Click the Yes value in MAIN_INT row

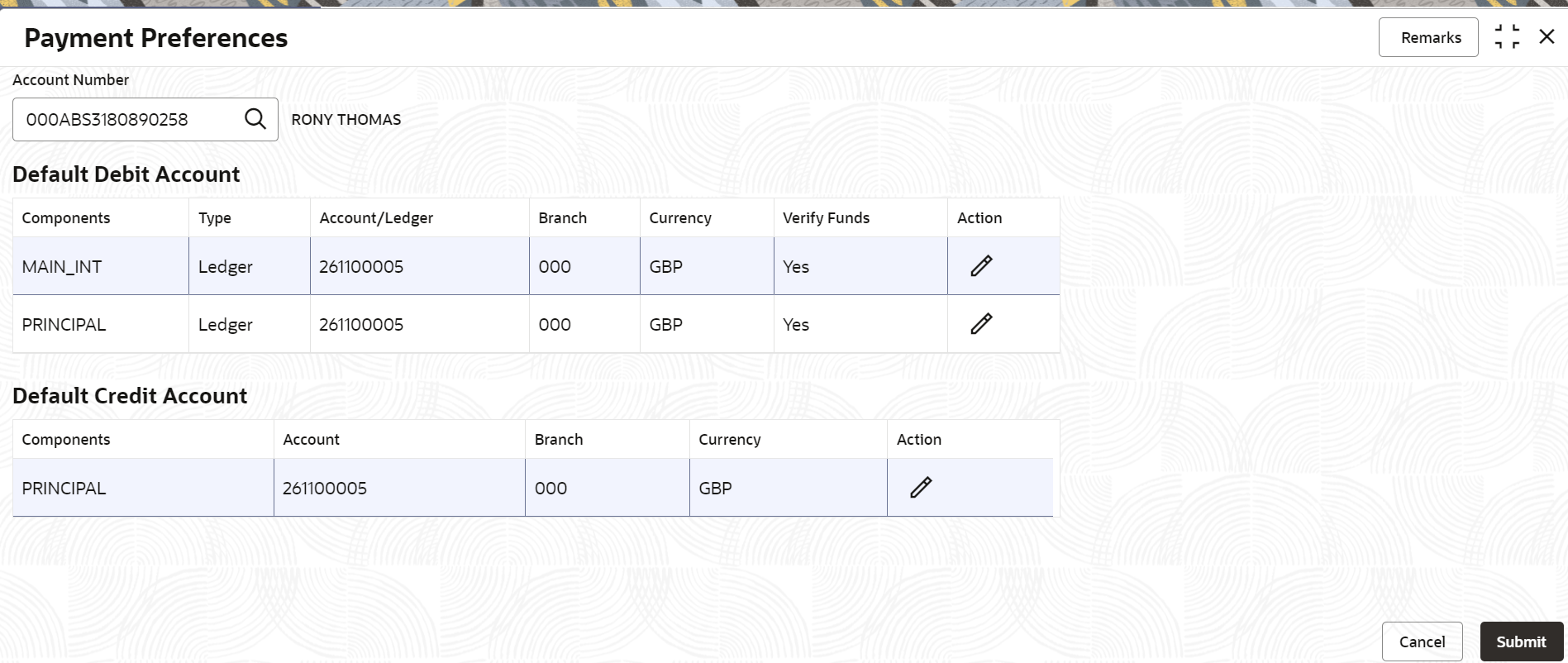click(796, 267)
